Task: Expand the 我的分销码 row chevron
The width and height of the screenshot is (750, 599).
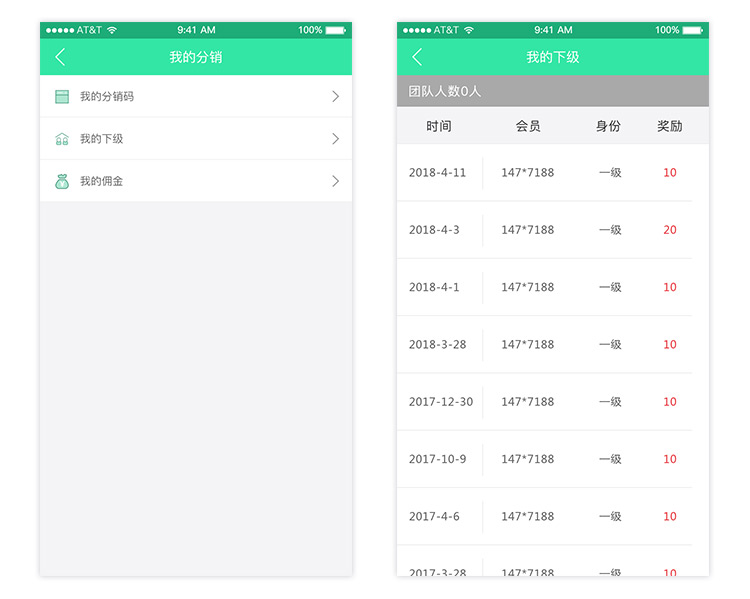Action: pos(335,97)
